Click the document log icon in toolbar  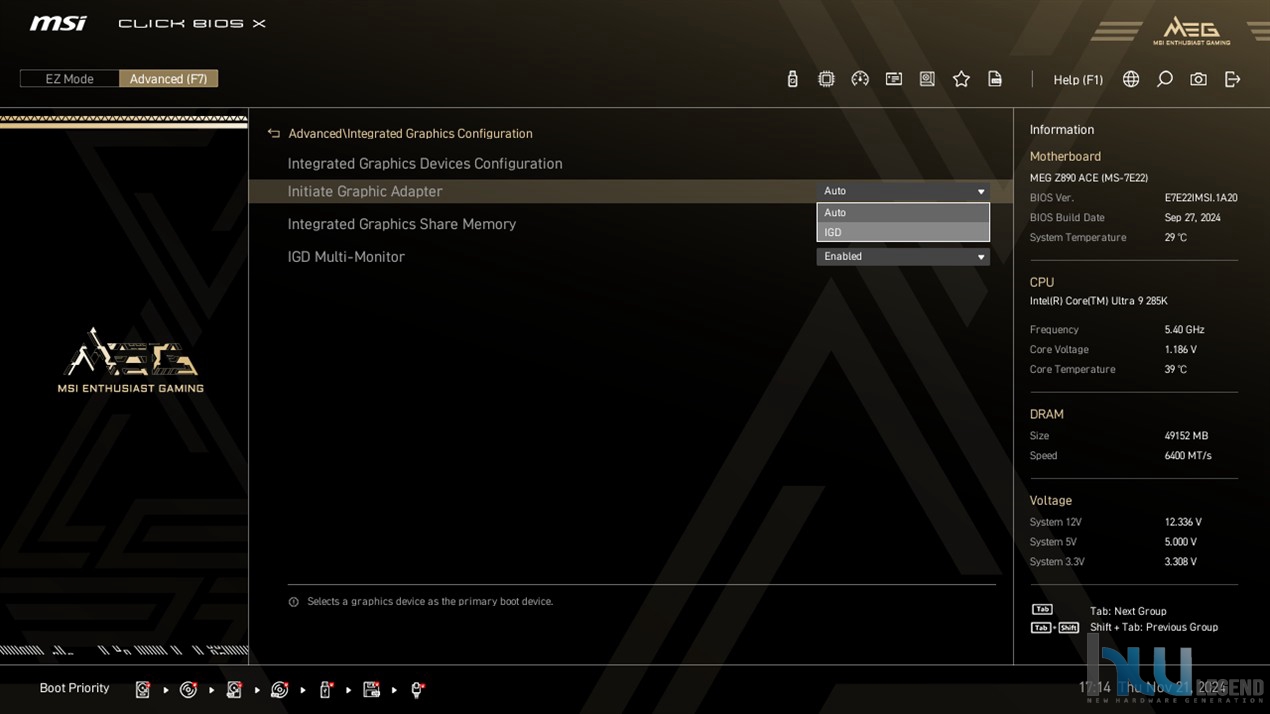(x=995, y=79)
